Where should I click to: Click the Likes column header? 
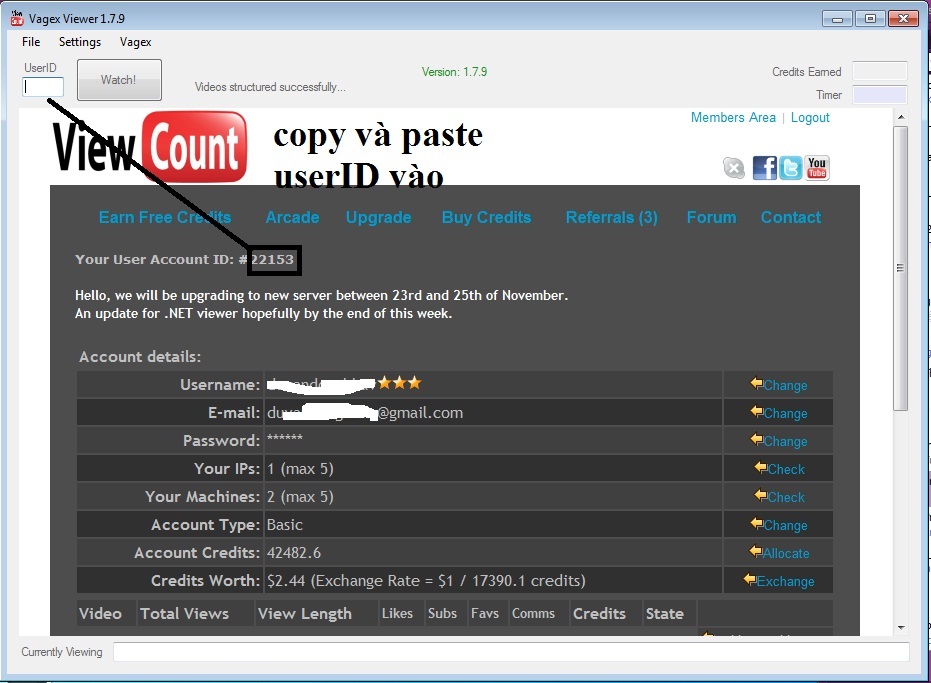click(x=397, y=614)
